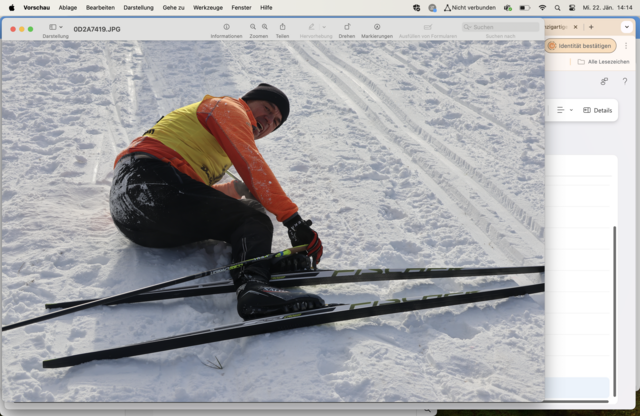
Task: Open the VPN Nicht verbunden status item
Action: tap(470, 7)
